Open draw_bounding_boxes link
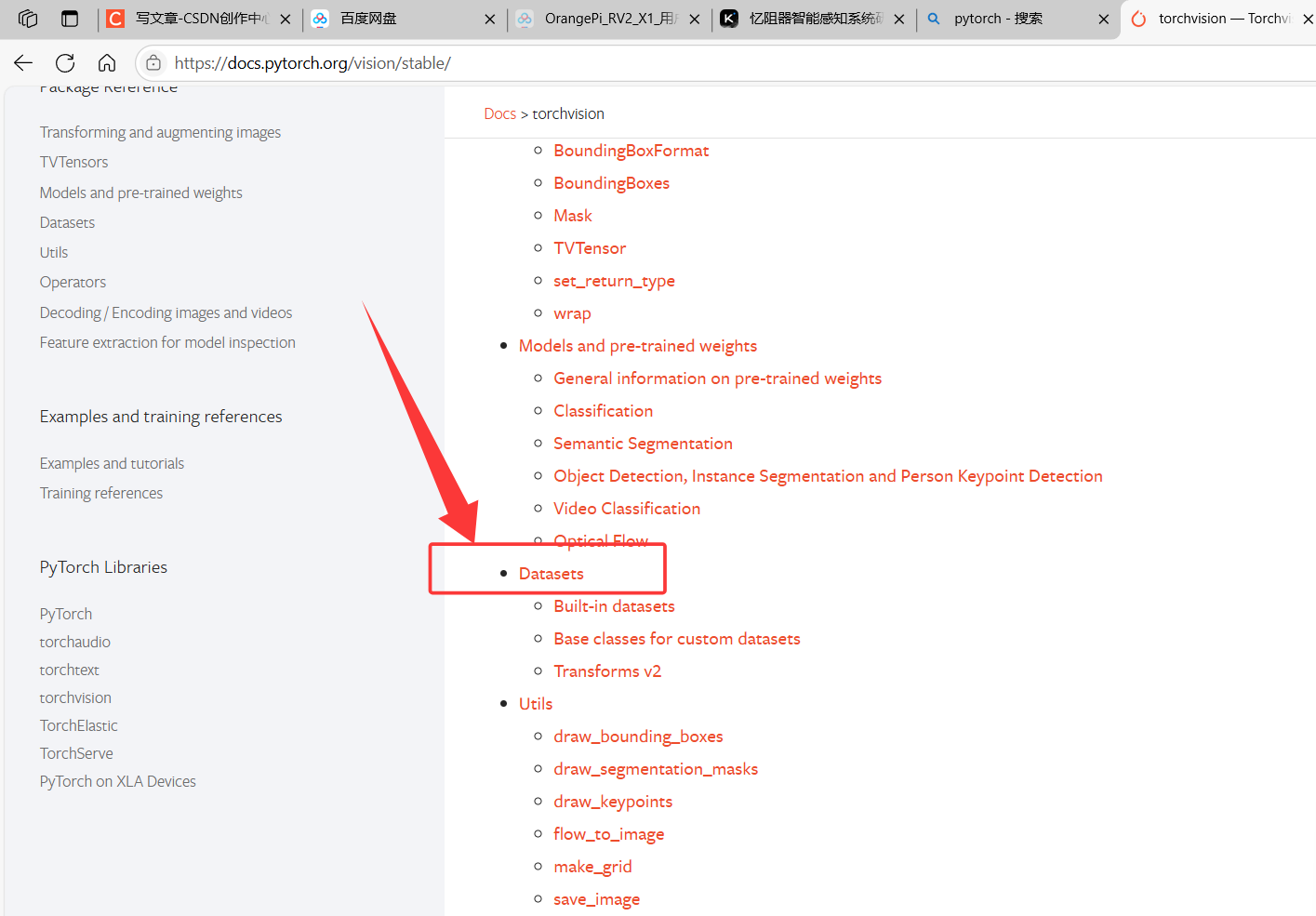Screen dimensions: 1316x916 pos(638,737)
